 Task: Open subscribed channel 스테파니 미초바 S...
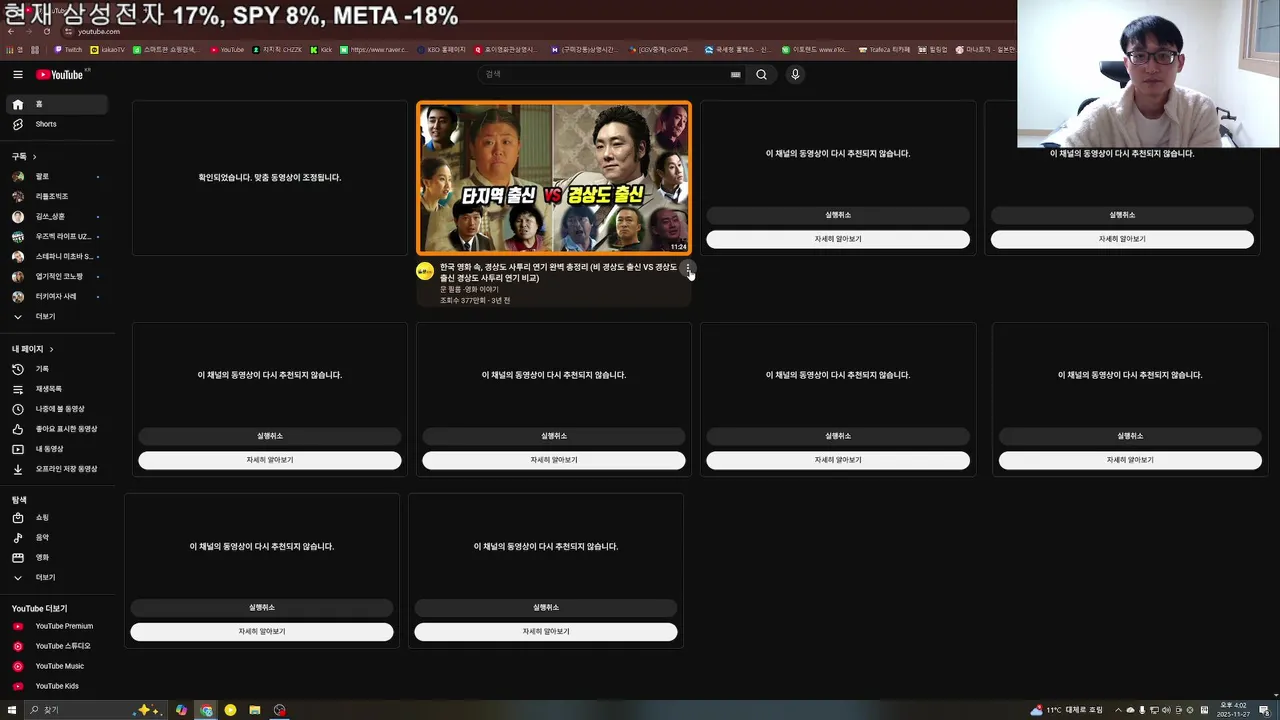pyautogui.click(x=56, y=256)
